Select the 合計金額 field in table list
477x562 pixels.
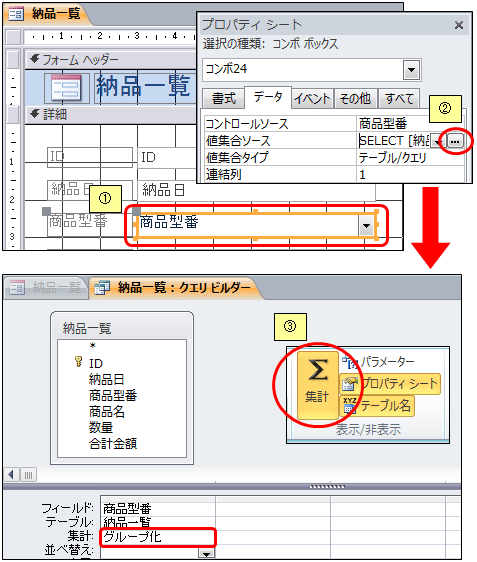(x=113, y=444)
